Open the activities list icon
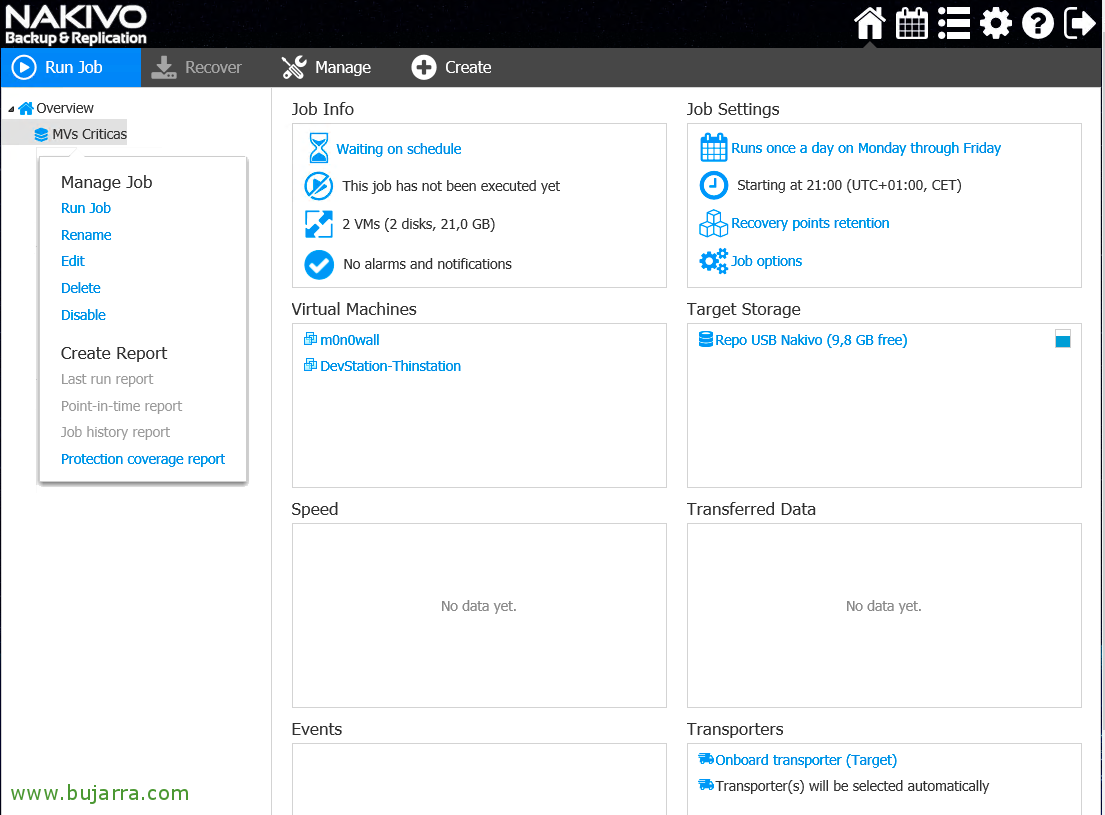Screen dimensions: 1105x815 [953, 23]
